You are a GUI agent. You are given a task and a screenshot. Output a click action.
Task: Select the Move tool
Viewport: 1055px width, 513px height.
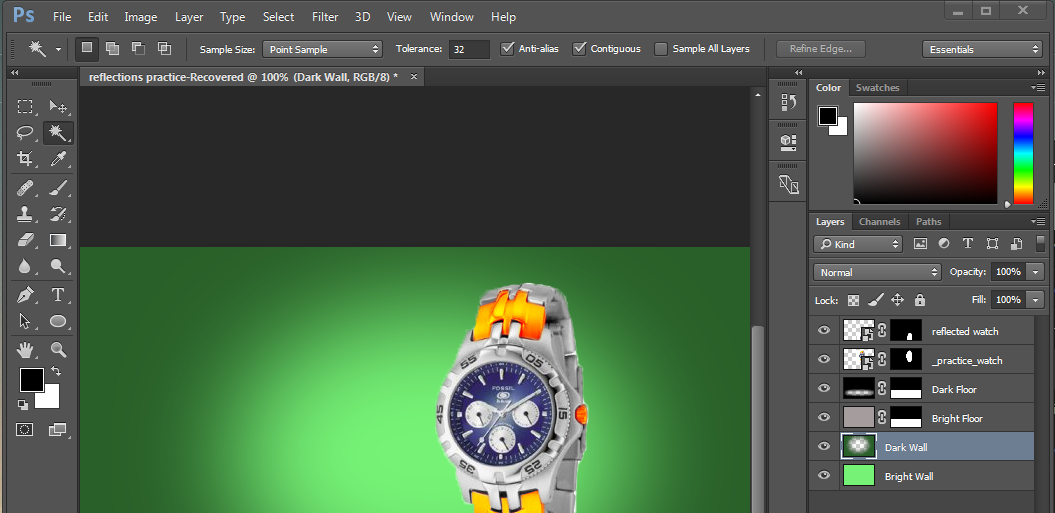tap(58, 106)
